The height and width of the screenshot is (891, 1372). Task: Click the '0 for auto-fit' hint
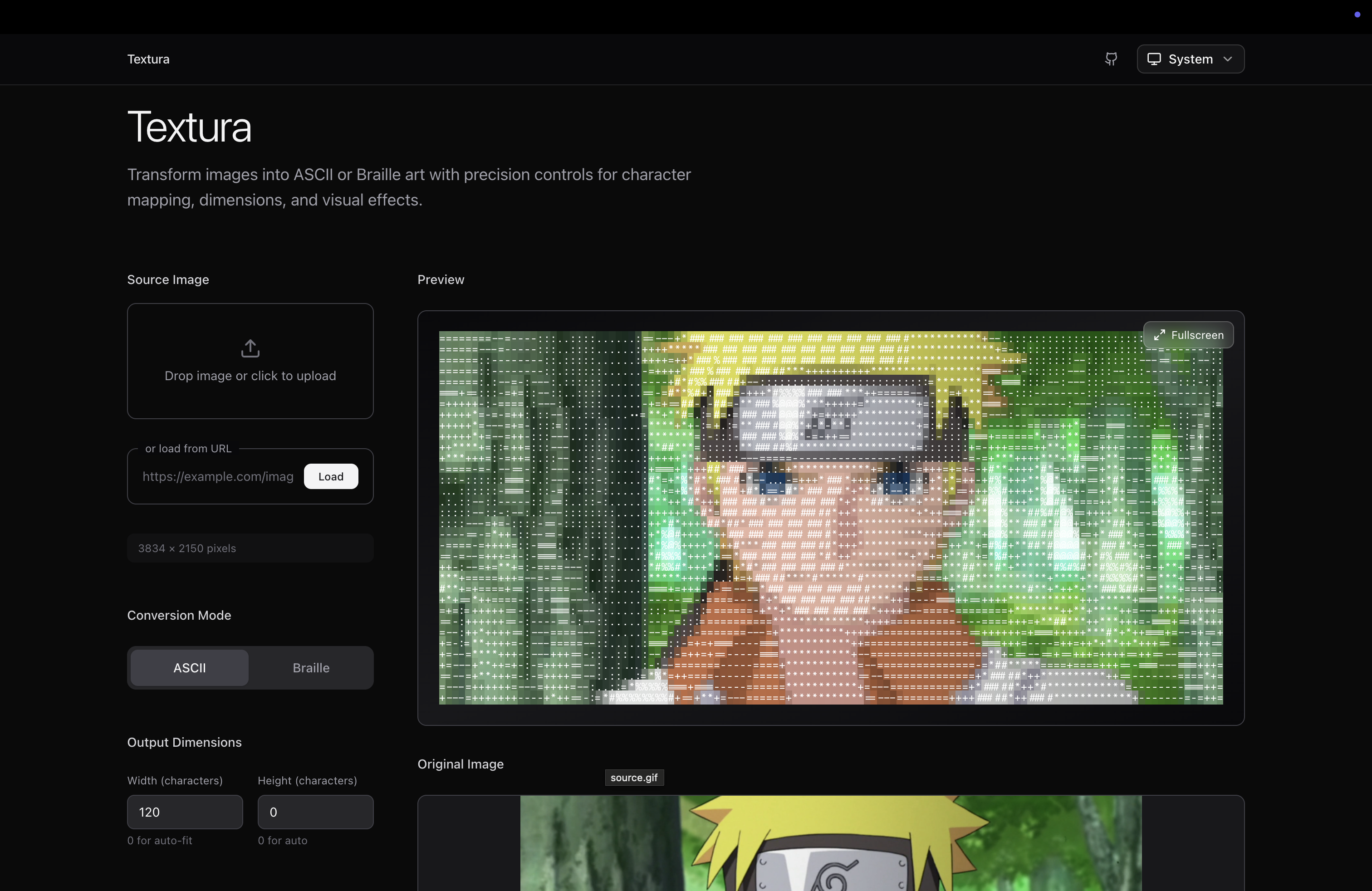[160, 840]
